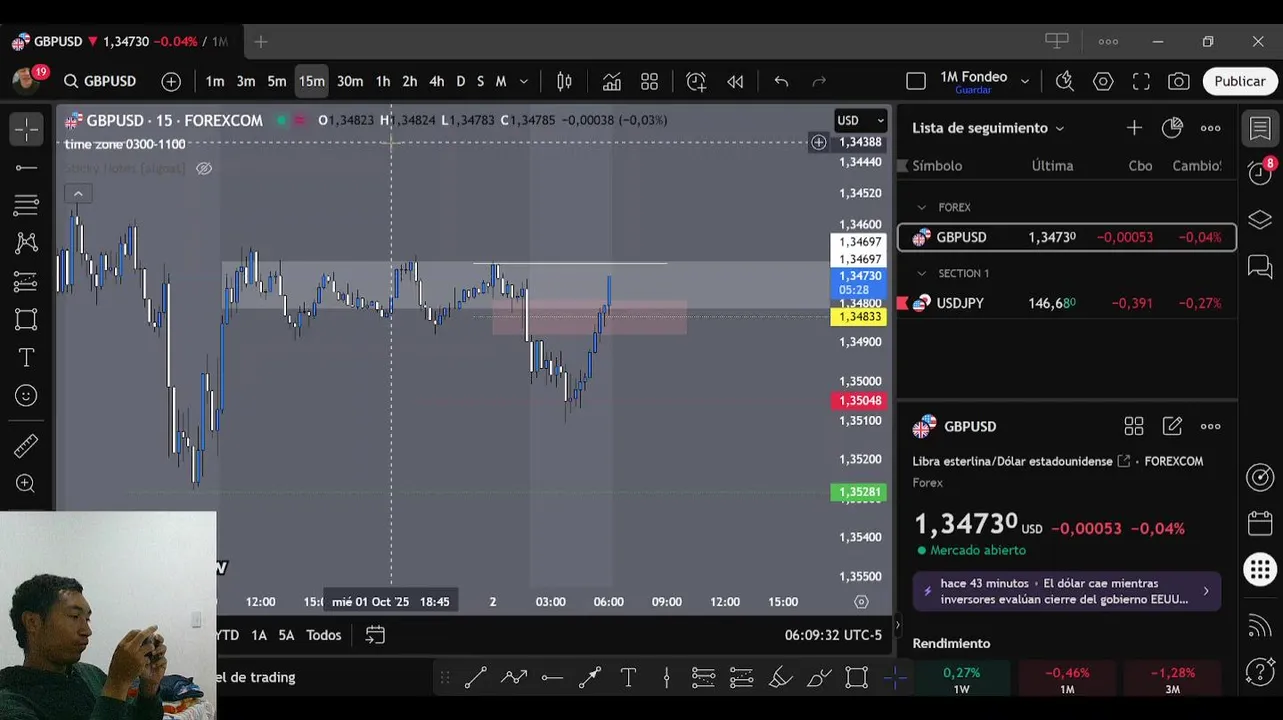Open the Indicators menu
Viewport: 1283px width, 720px height.
[x=611, y=81]
